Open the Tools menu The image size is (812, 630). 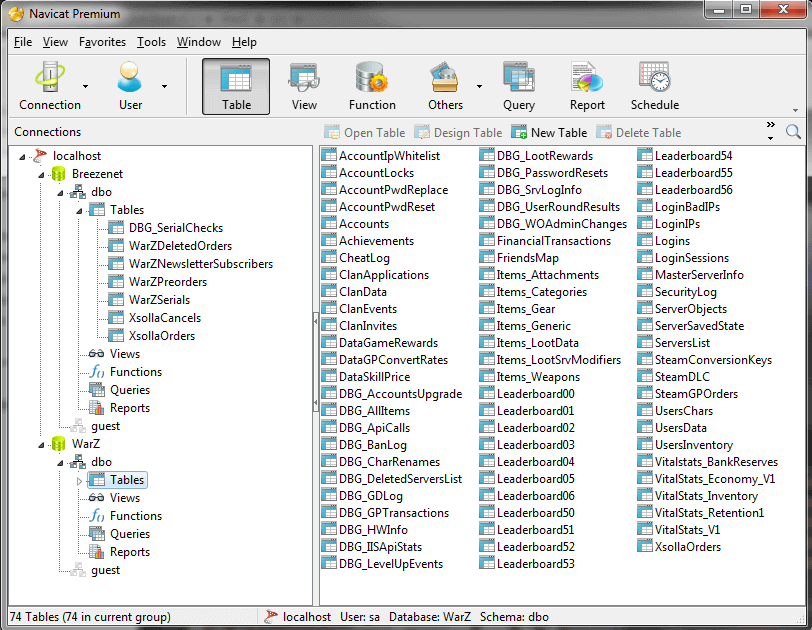(x=151, y=42)
